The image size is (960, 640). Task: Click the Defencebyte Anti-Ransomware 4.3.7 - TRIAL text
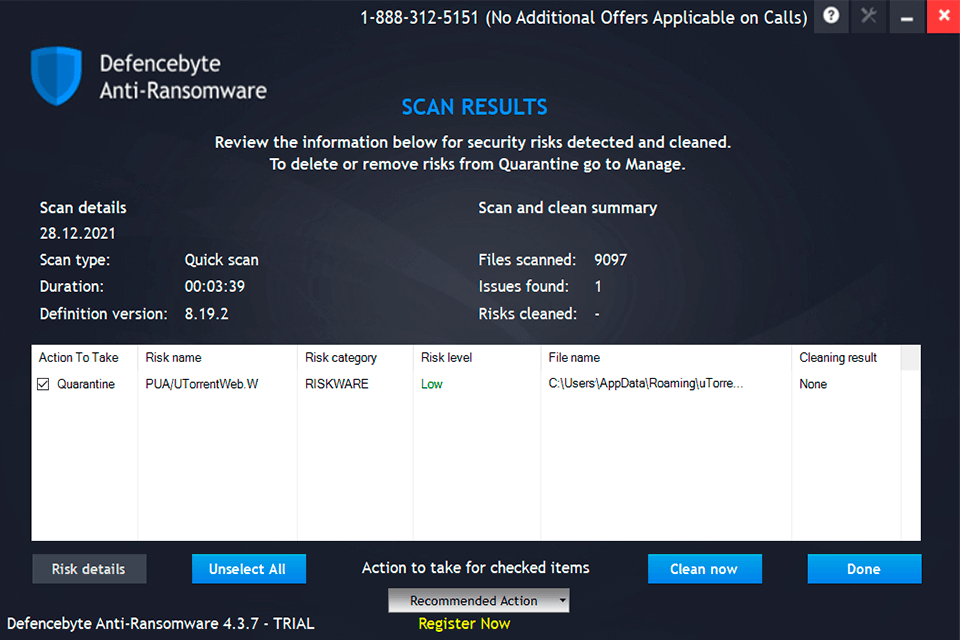tap(160, 623)
